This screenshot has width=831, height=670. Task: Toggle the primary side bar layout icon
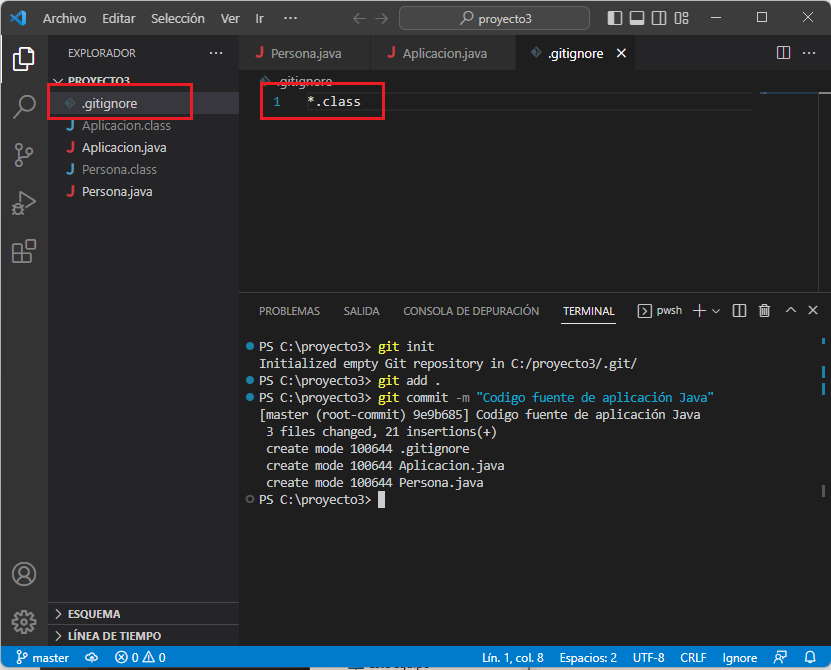coord(614,18)
